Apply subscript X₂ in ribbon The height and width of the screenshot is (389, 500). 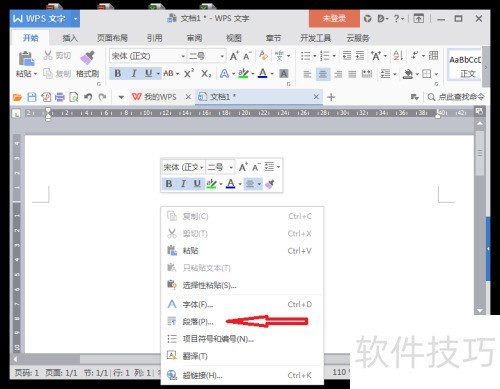[x=206, y=73]
